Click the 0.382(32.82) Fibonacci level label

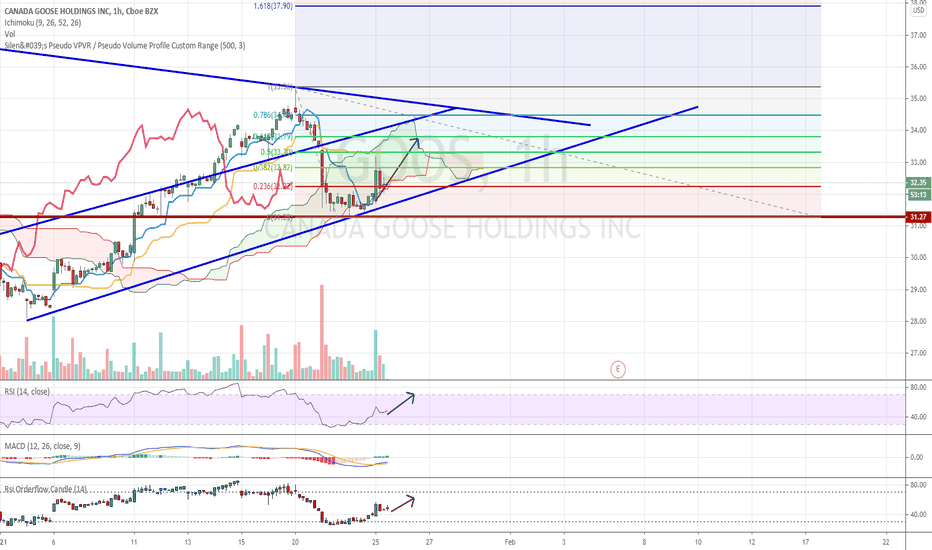pos(273,168)
